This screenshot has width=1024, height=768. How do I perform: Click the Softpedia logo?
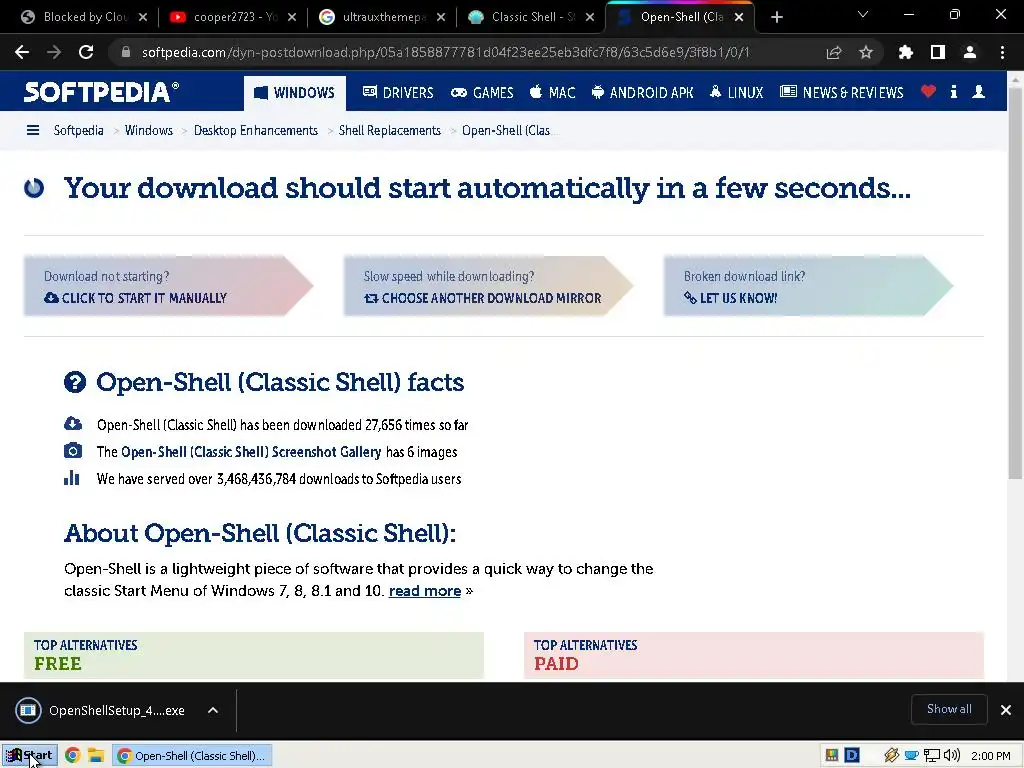[x=101, y=92]
